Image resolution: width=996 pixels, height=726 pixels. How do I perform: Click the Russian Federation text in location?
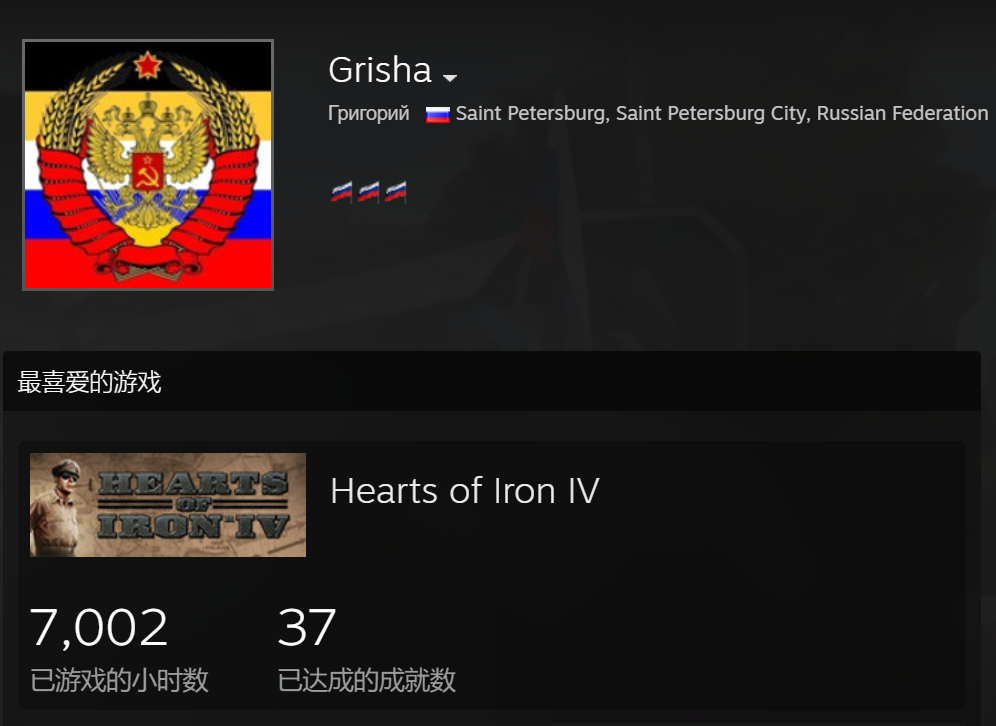(902, 113)
